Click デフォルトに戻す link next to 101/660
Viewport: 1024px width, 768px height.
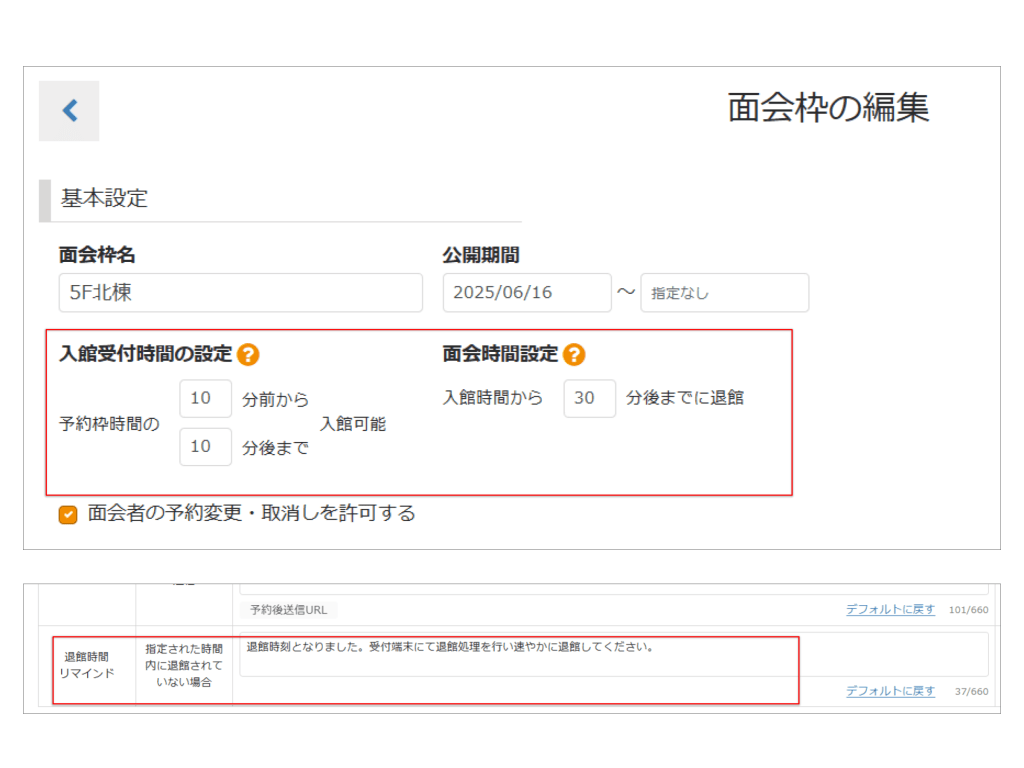pos(890,609)
